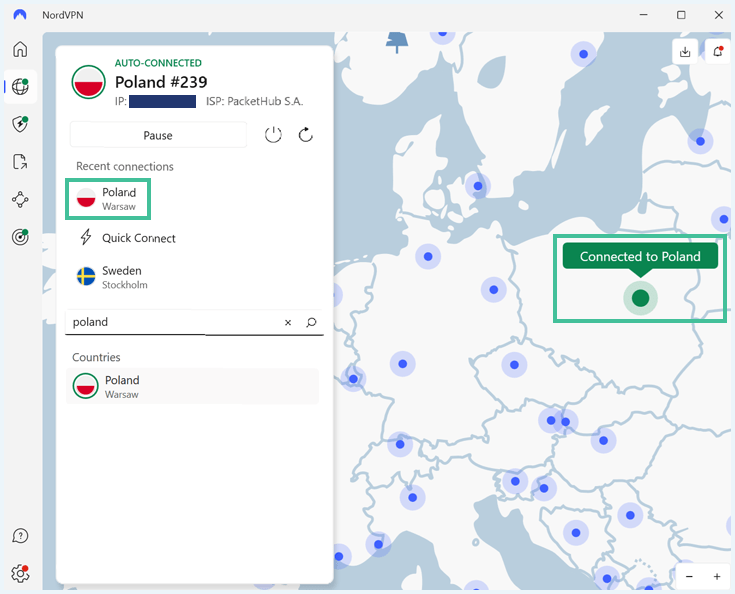Click the Denmark server marker on map
735x594 pixels.
pos(478,186)
